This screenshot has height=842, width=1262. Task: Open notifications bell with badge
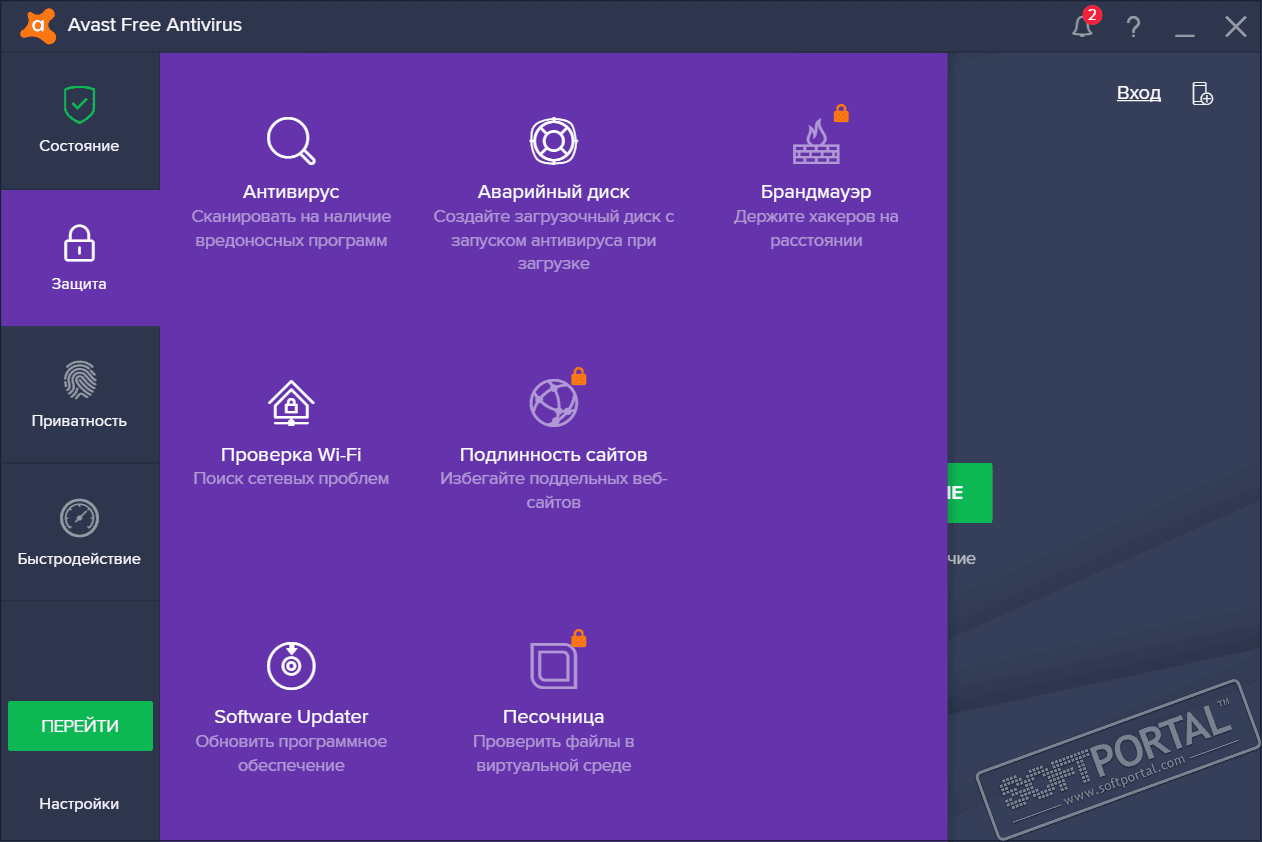tap(1083, 26)
